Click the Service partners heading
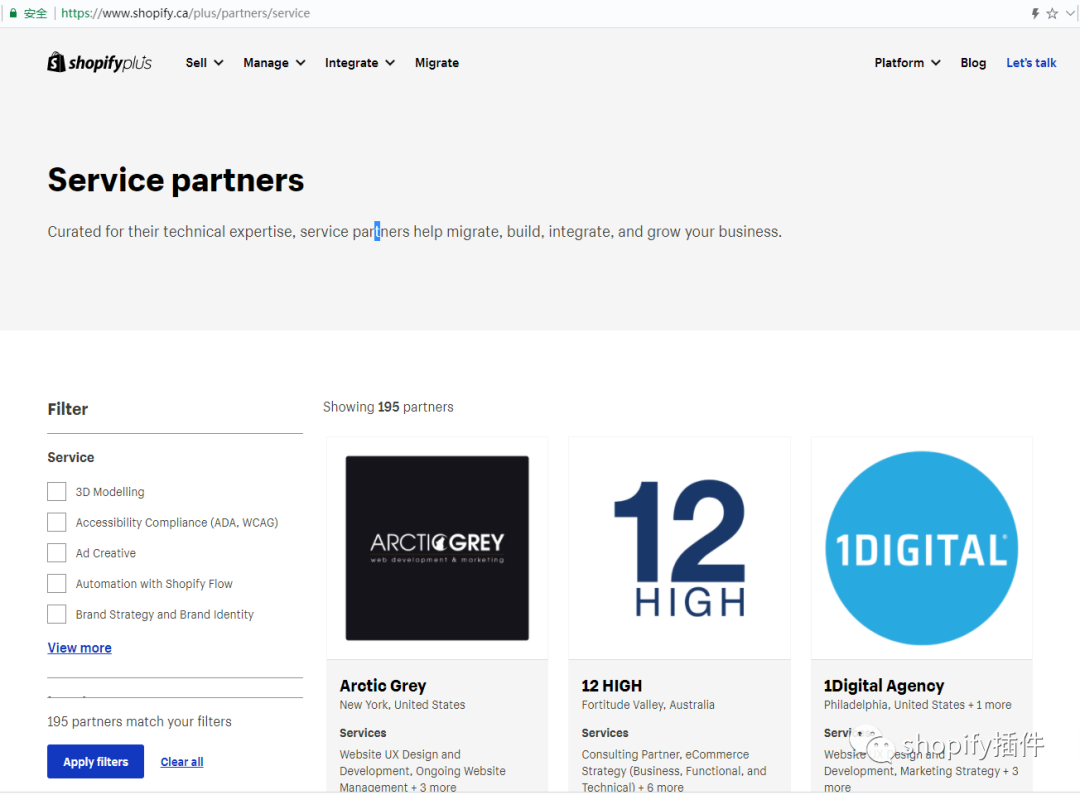 coord(176,180)
